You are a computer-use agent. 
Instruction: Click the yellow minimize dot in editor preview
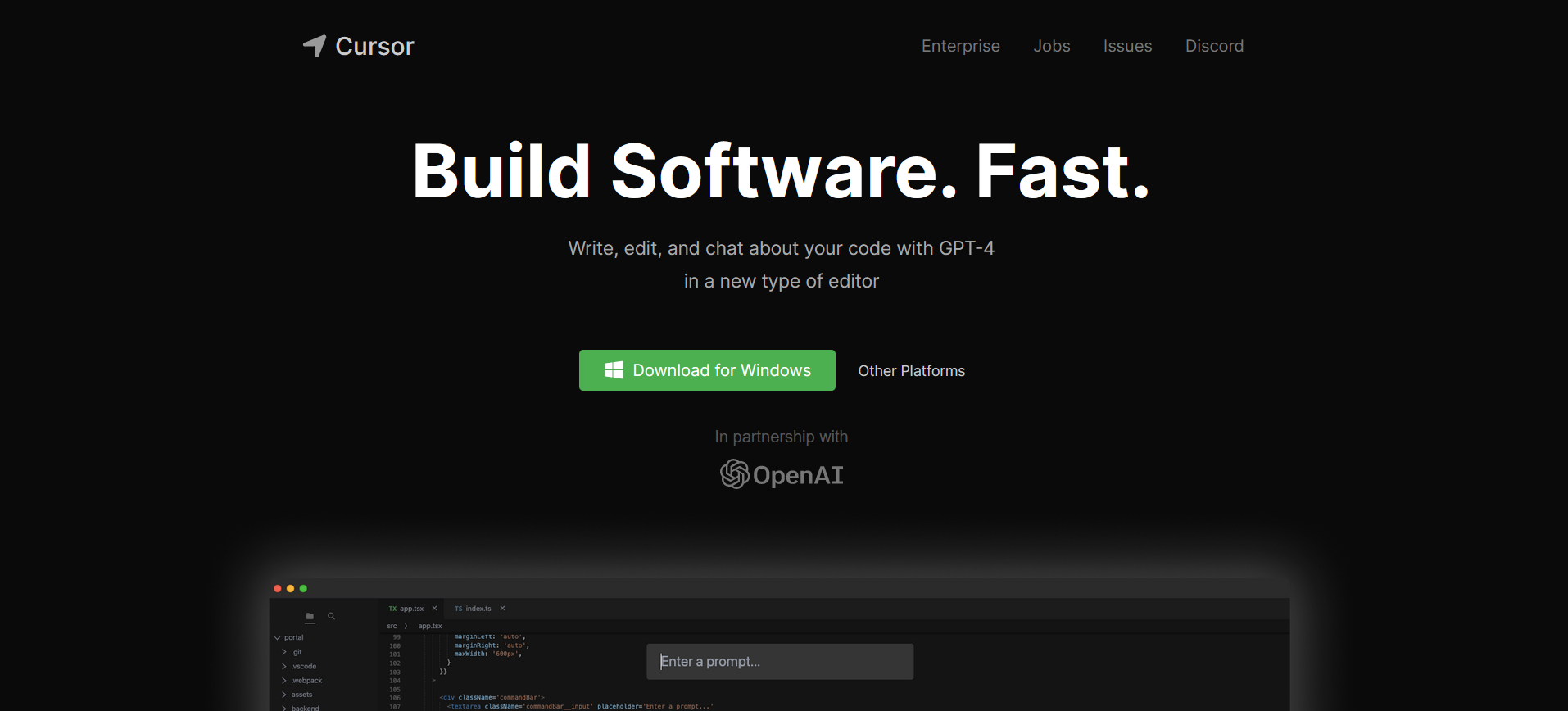click(290, 589)
